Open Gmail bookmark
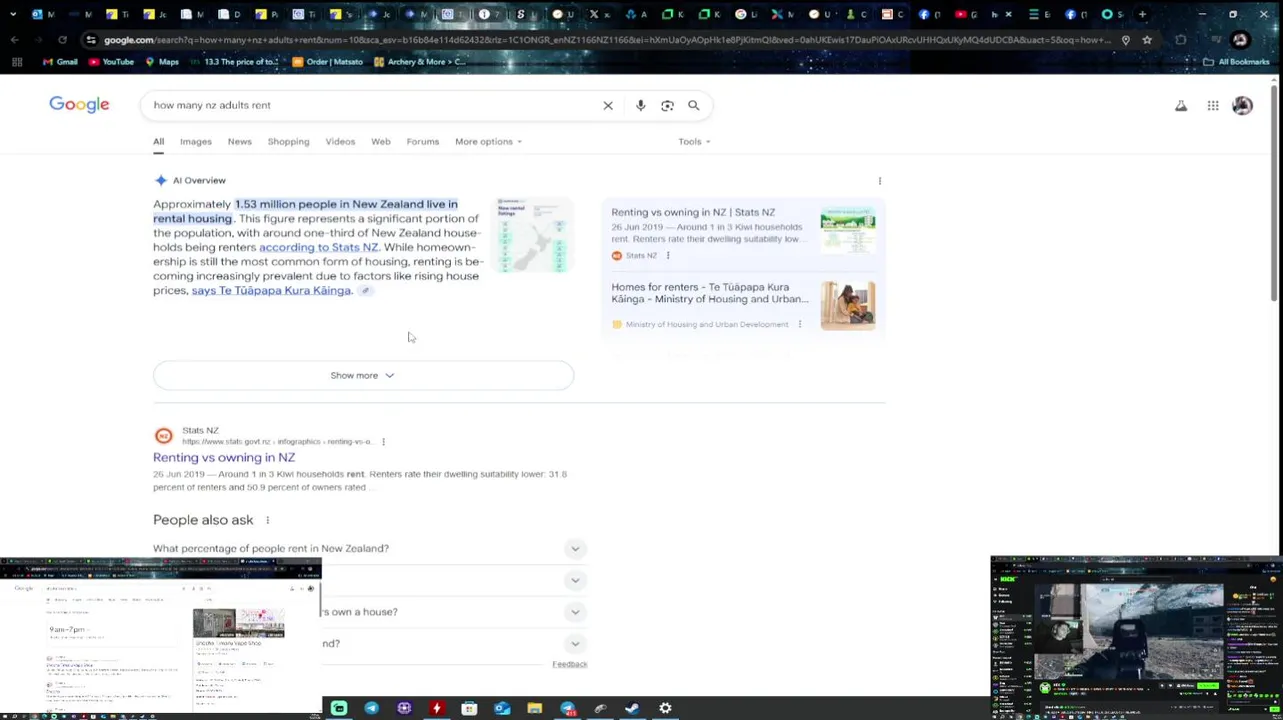 (59, 62)
